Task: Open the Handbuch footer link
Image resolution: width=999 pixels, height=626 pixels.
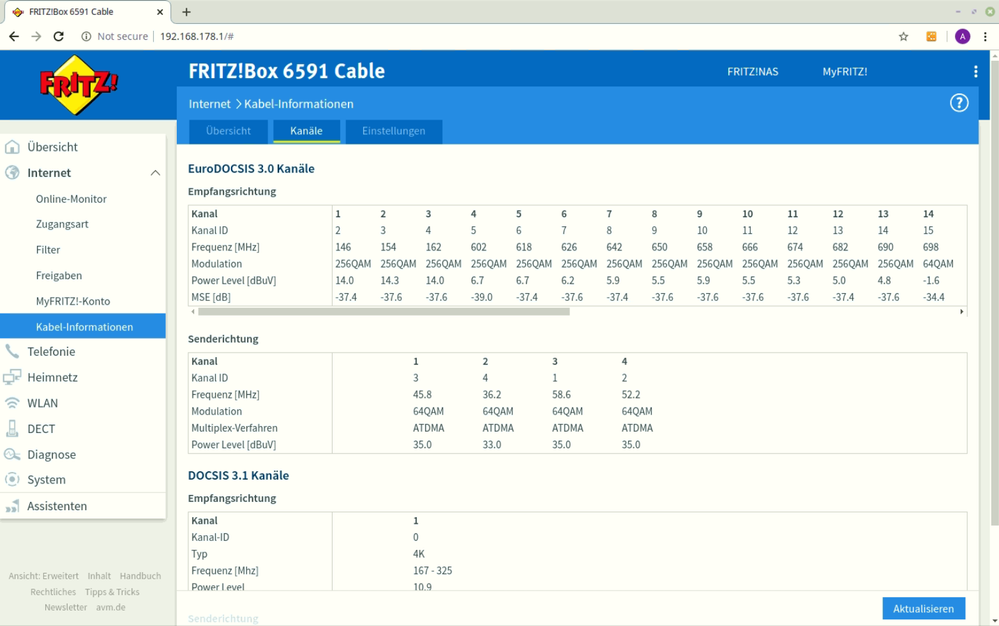Action: (x=140, y=576)
